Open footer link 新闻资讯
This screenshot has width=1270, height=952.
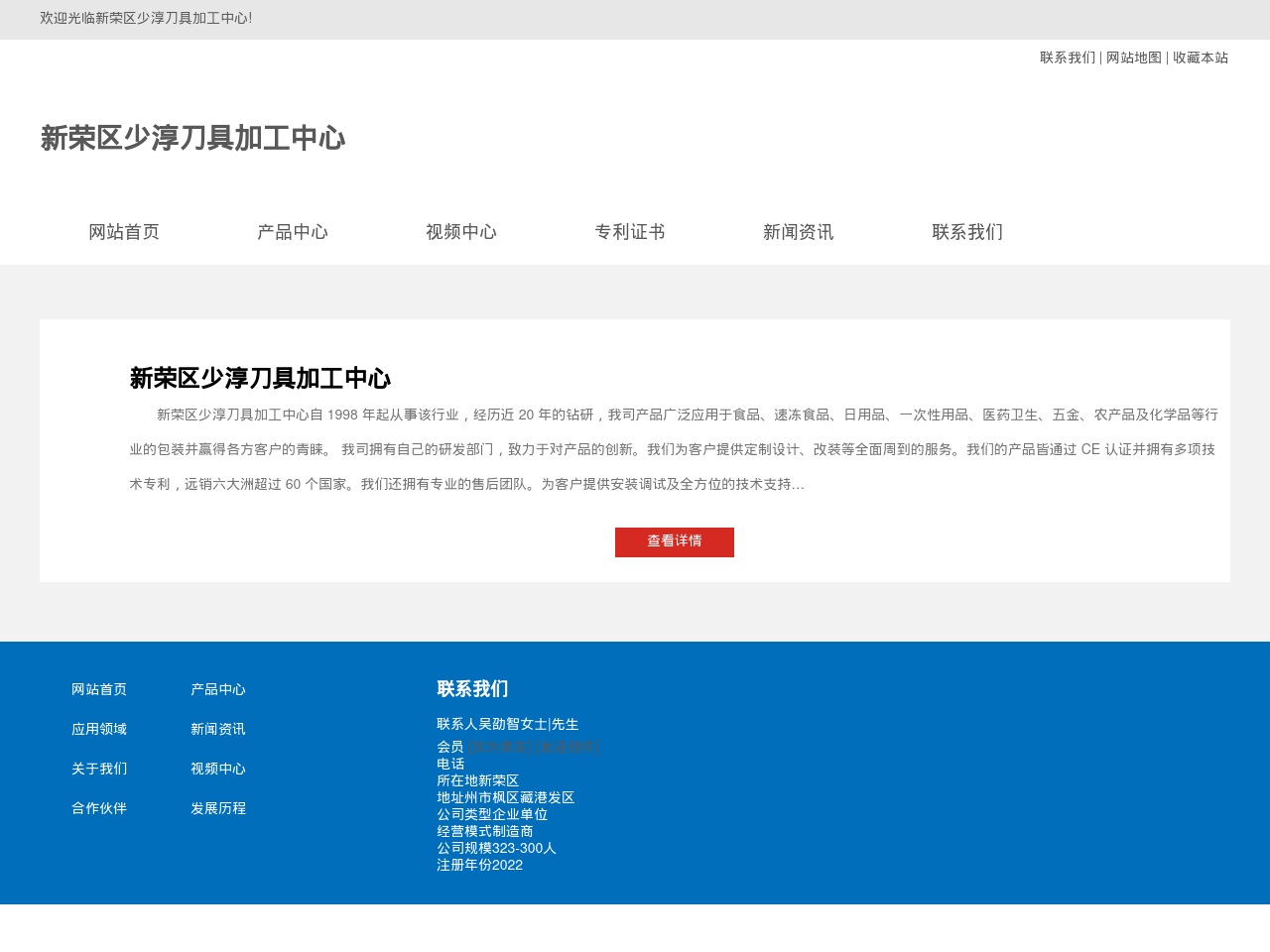(x=218, y=729)
